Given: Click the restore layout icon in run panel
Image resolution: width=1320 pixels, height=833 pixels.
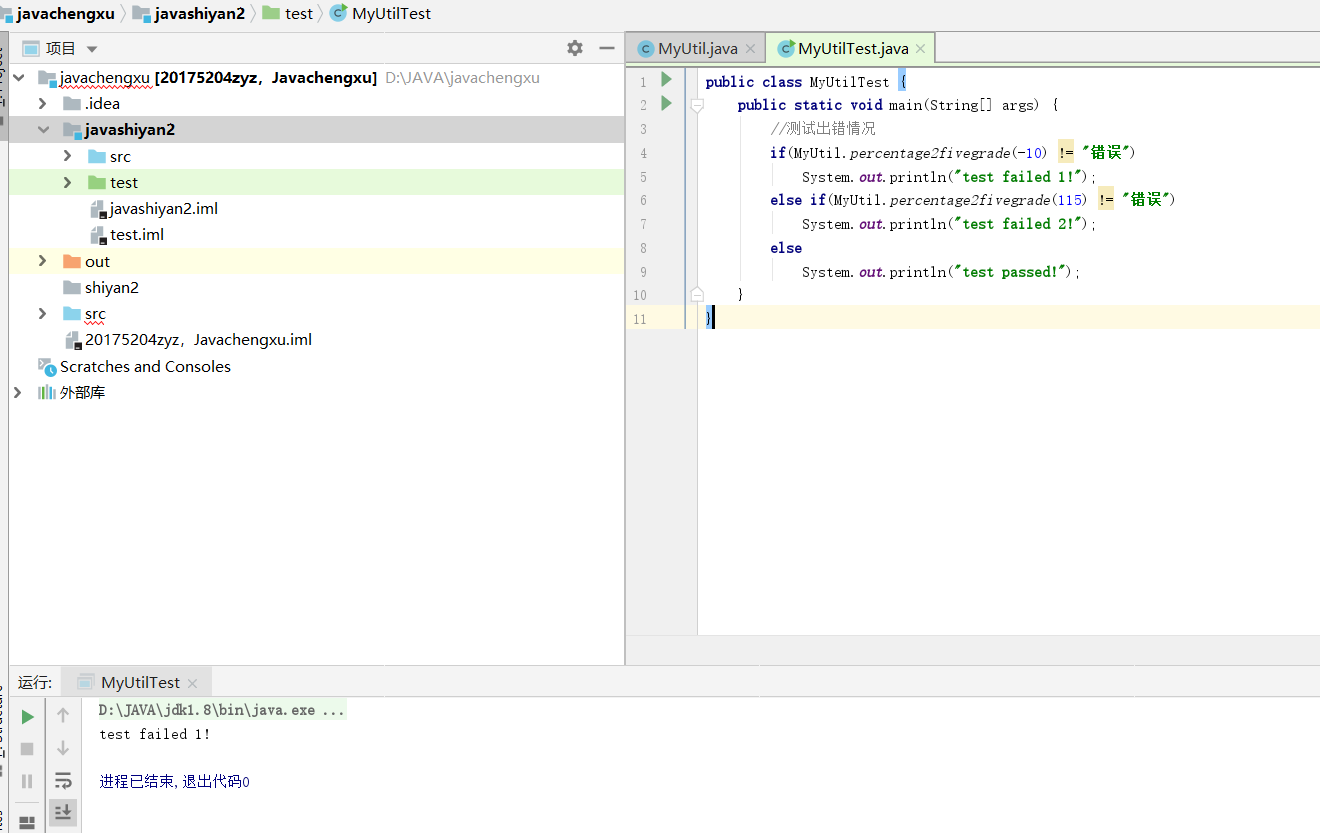Looking at the screenshot, I should (28, 822).
